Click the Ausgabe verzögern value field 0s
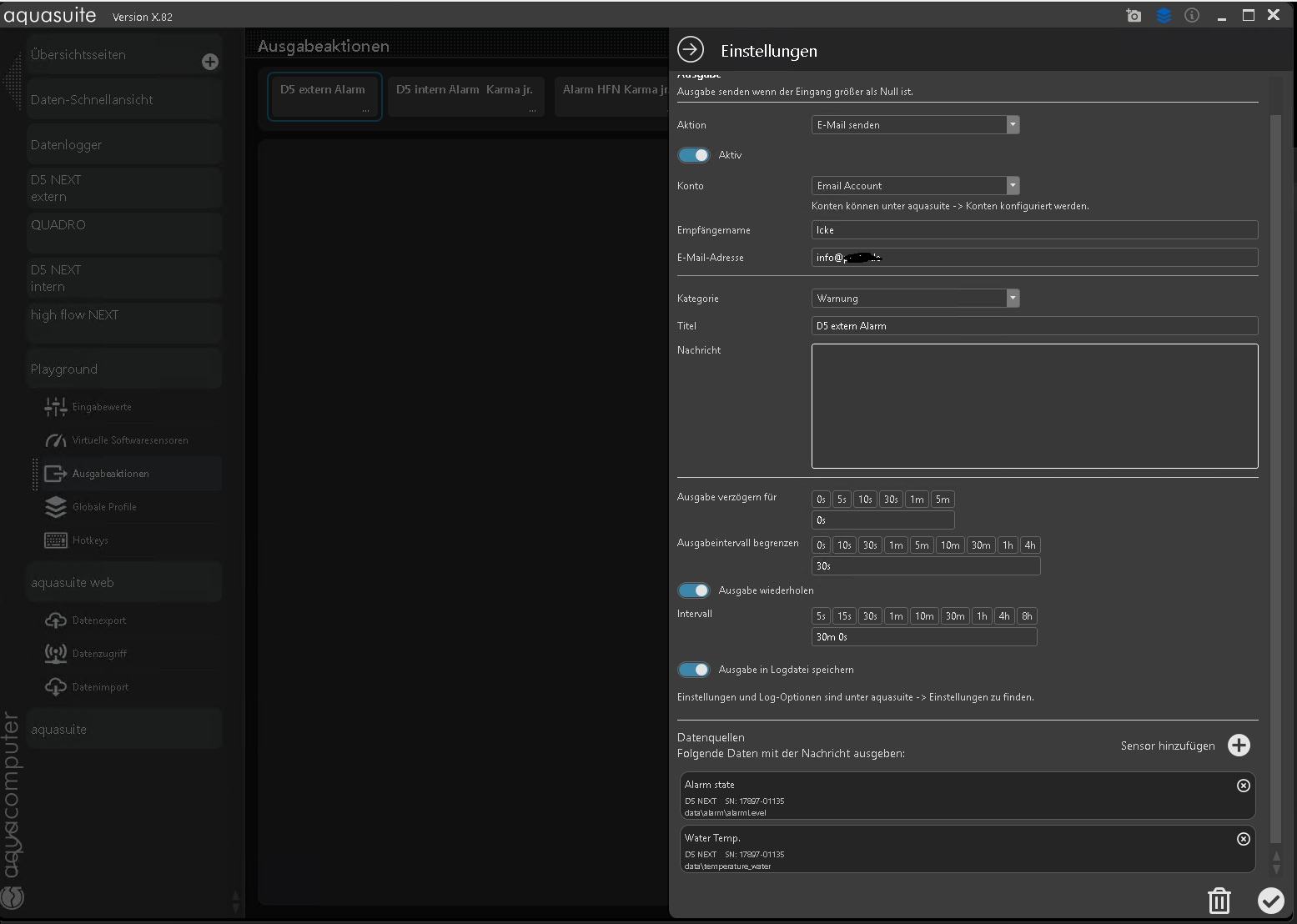This screenshot has width=1297, height=924. pyautogui.click(x=882, y=520)
